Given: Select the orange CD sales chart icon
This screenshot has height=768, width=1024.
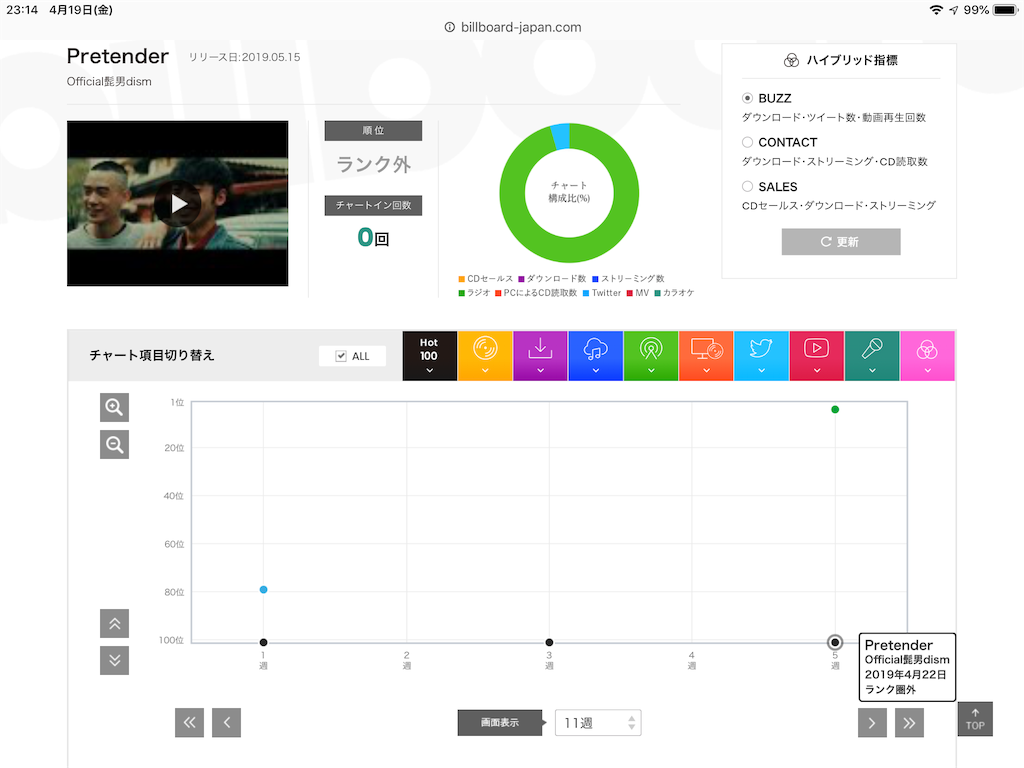Looking at the screenshot, I should point(485,356).
